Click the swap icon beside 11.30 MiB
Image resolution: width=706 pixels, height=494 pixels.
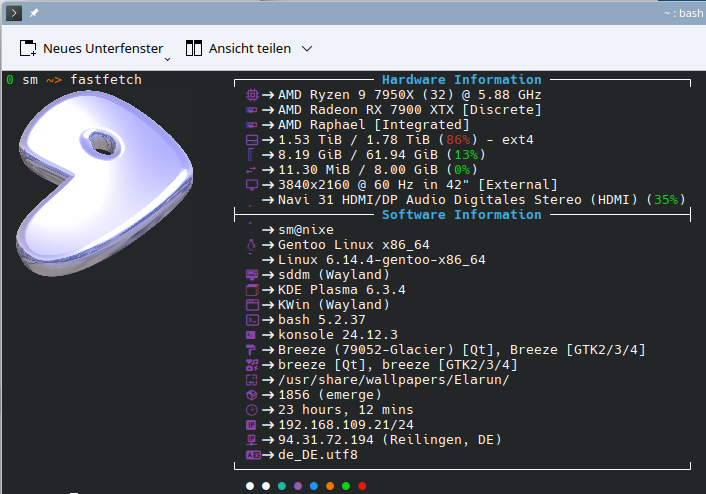click(x=251, y=170)
